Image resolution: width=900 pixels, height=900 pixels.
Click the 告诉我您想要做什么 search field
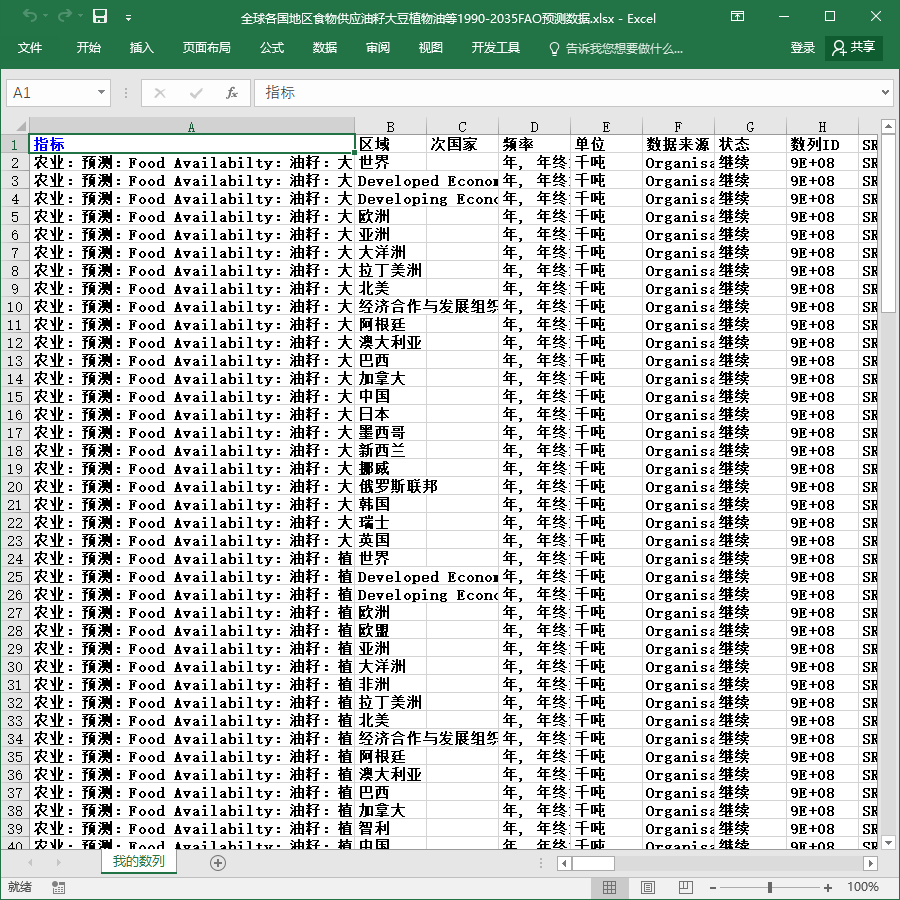coord(616,48)
